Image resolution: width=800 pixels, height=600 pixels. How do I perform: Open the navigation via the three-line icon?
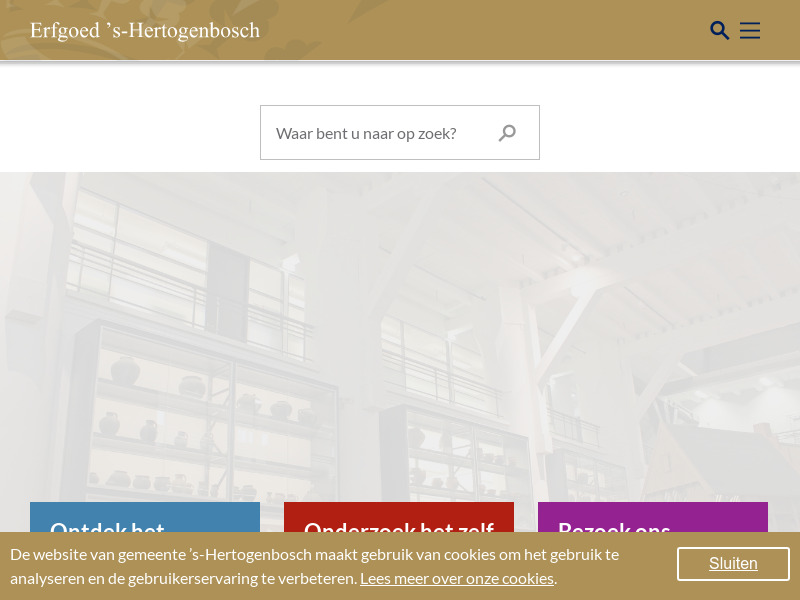(750, 30)
